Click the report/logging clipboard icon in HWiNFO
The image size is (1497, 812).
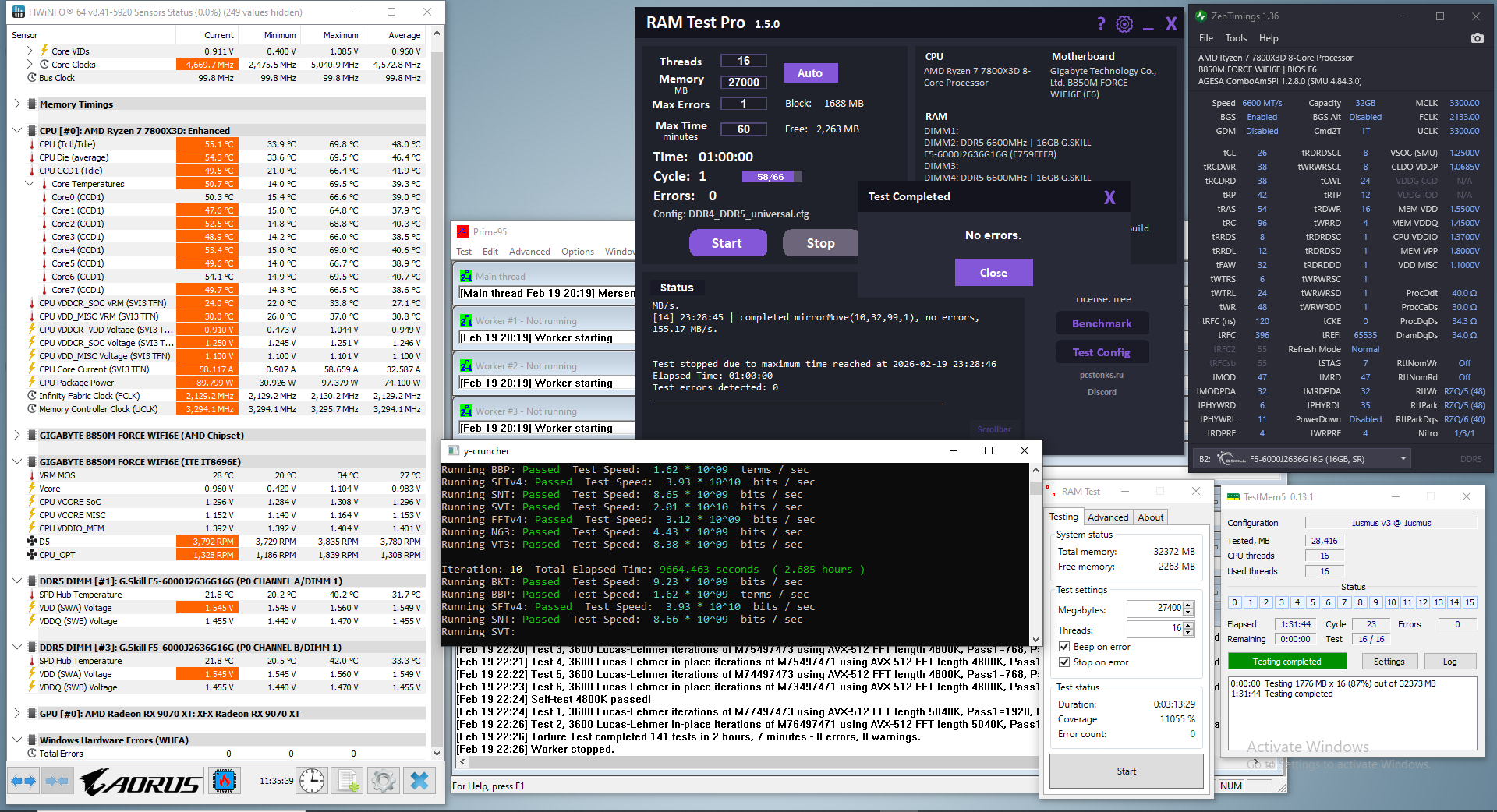pyautogui.click(x=347, y=780)
